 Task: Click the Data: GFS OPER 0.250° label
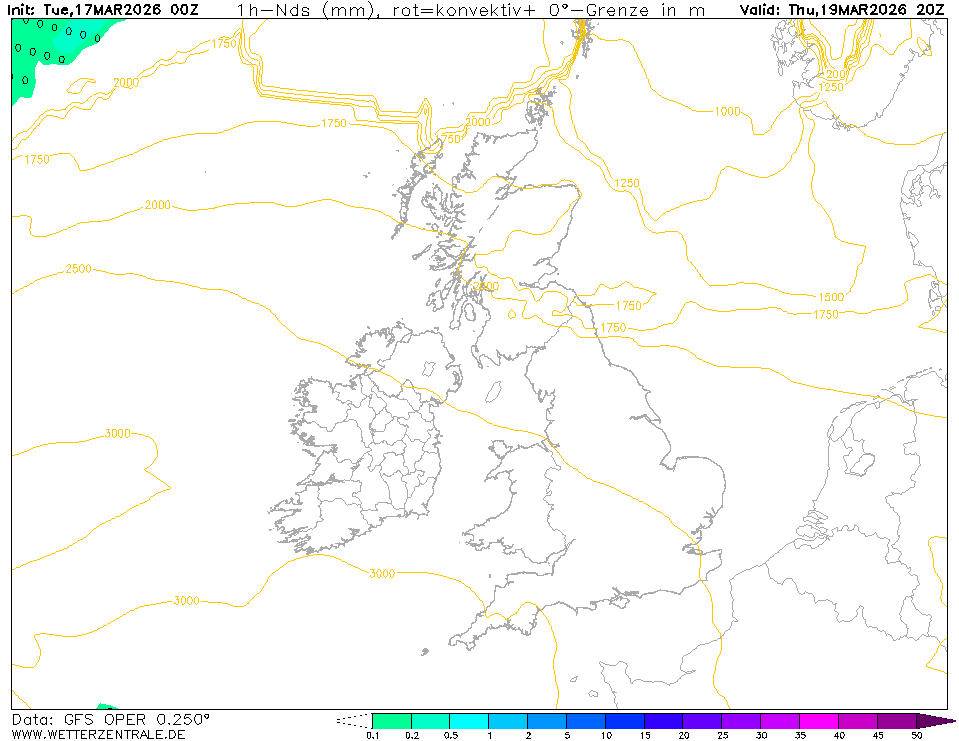coord(111,720)
